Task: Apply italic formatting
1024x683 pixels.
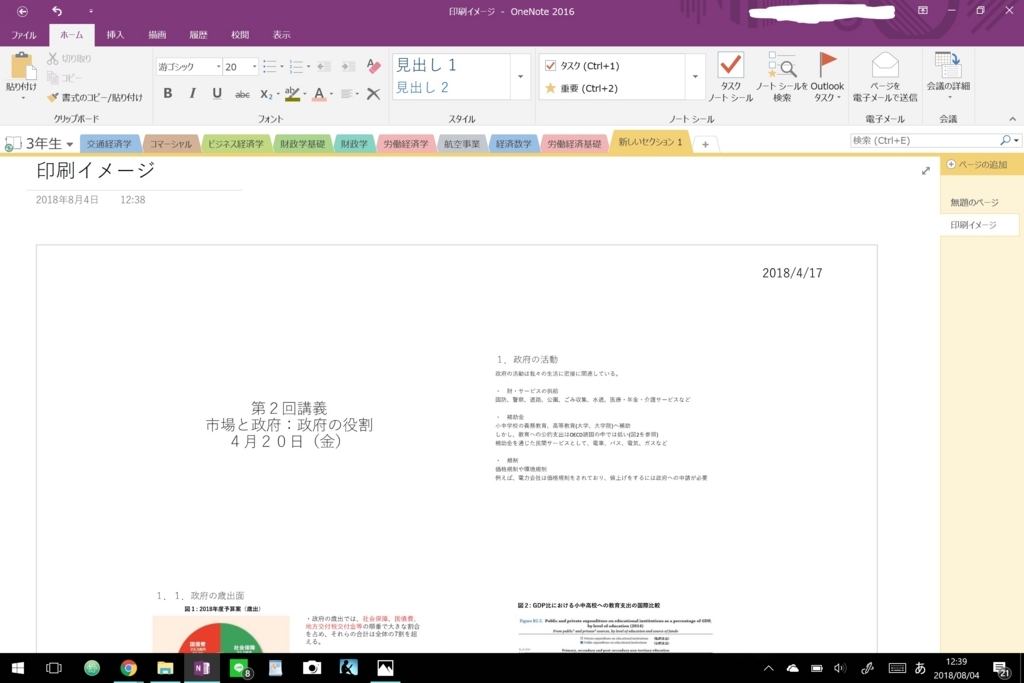Action: point(193,92)
